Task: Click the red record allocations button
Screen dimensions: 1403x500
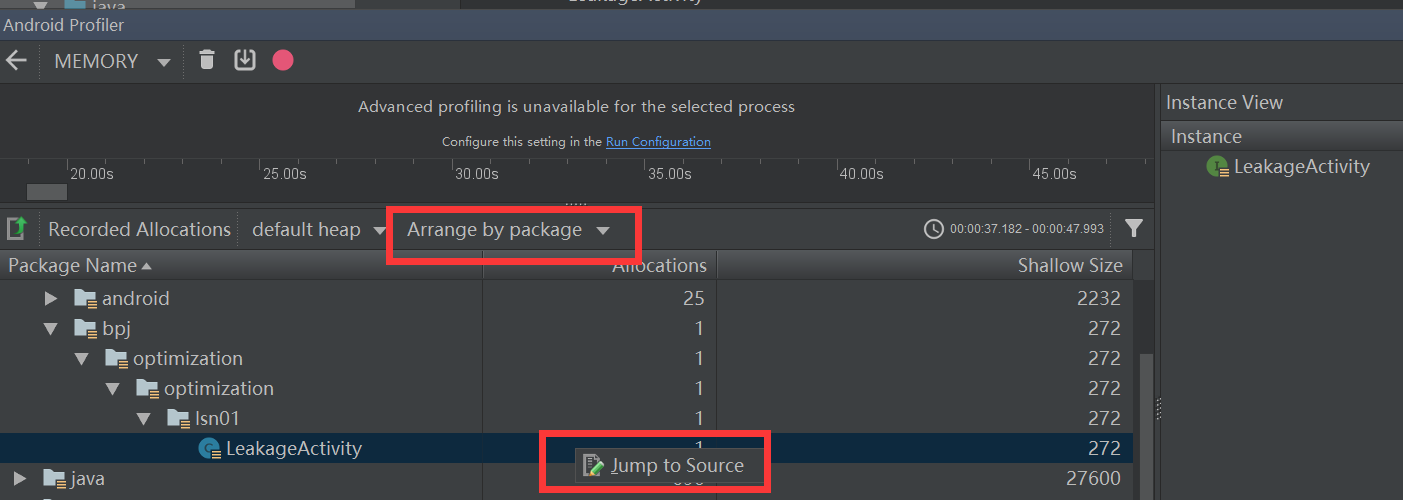Action: (283, 60)
